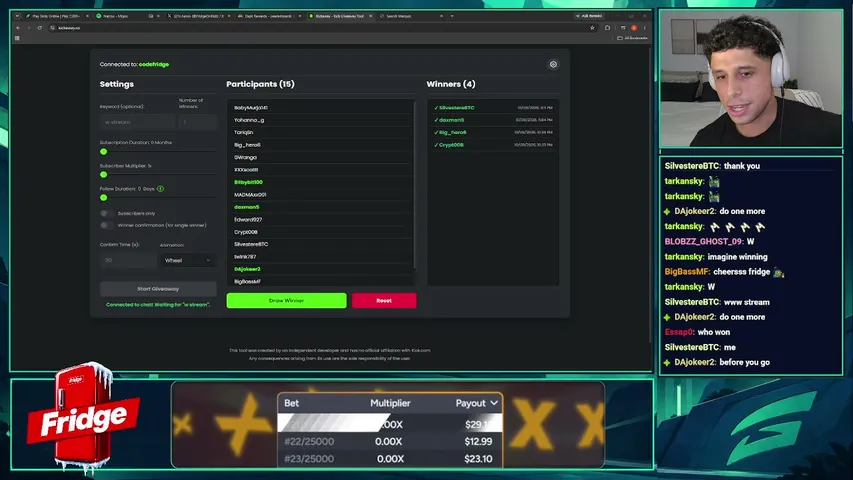Click winner daxman5 in Winners list

[x=493, y=120]
